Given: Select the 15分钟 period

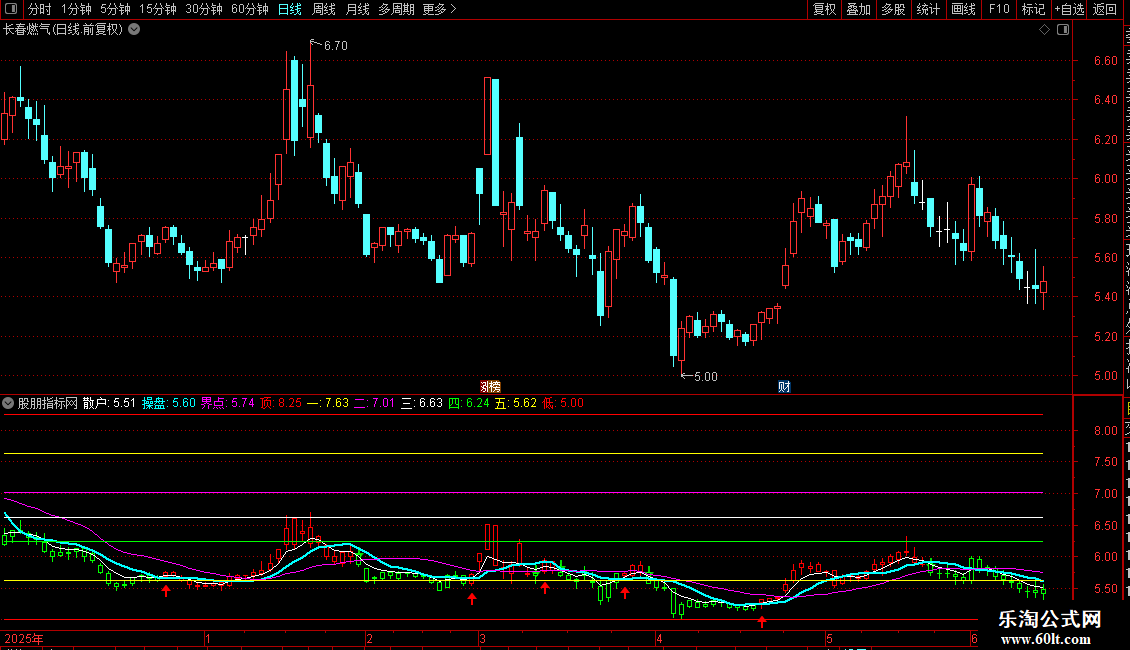Looking at the screenshot, I should point(158,9).
